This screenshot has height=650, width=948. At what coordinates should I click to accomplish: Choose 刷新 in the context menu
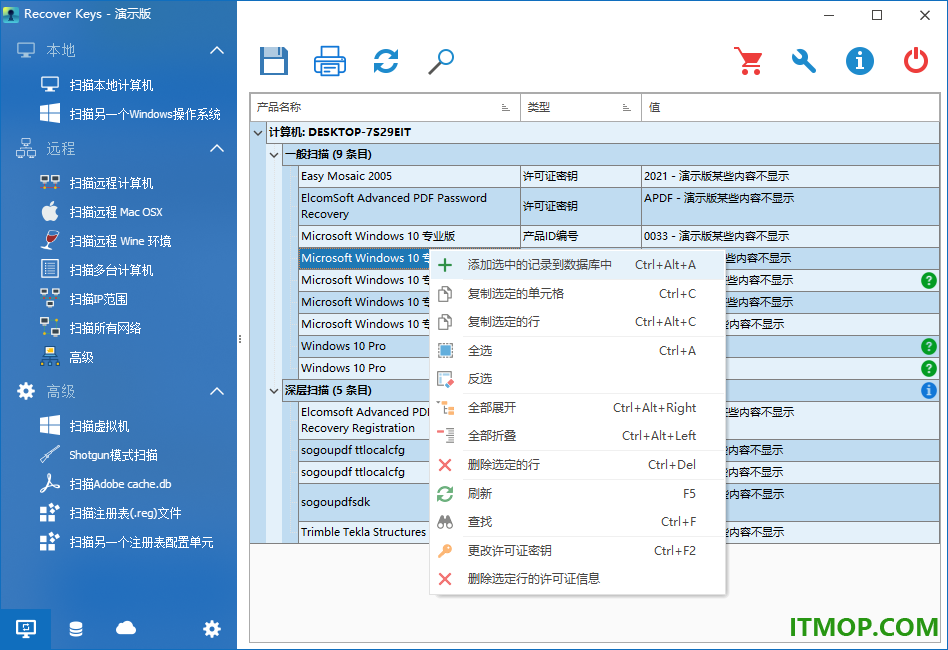click(577, 493)
